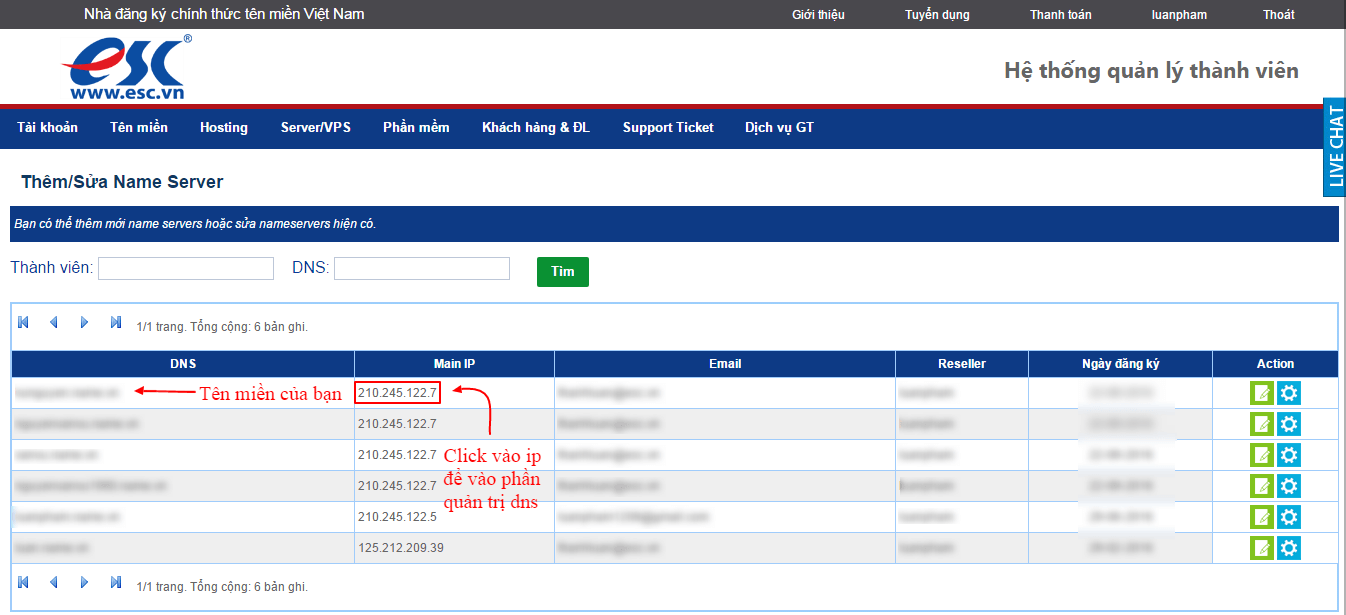1346x615 pixels.
Task: Click the Main IP column header
Action: [x=455, y=364]
